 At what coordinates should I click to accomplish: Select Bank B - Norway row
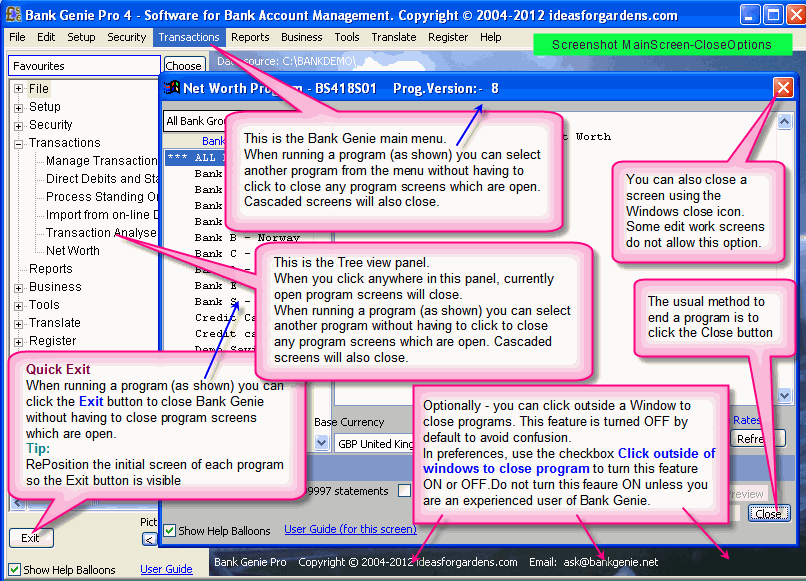(x=247, y=238)
